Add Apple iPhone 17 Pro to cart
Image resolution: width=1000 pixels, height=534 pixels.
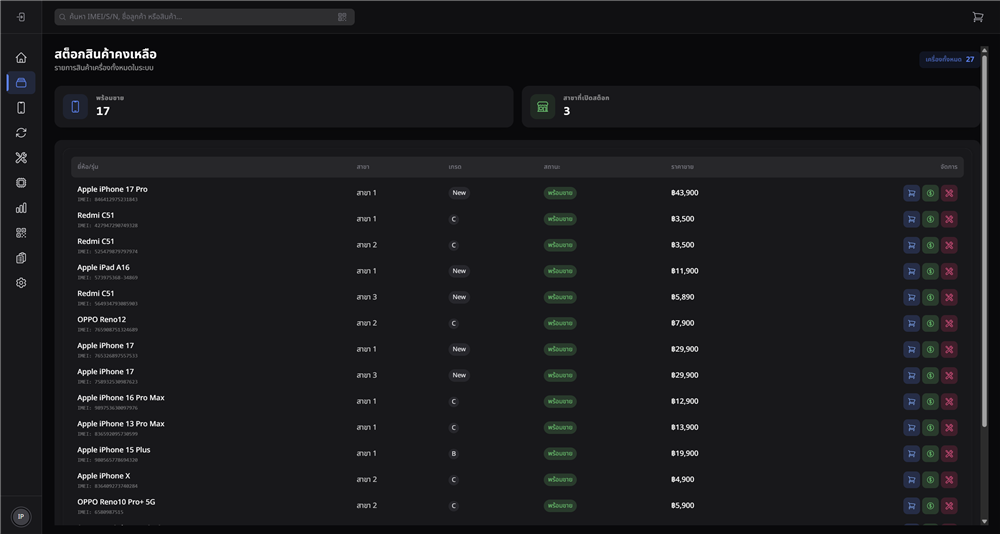[x=911, y=193]
